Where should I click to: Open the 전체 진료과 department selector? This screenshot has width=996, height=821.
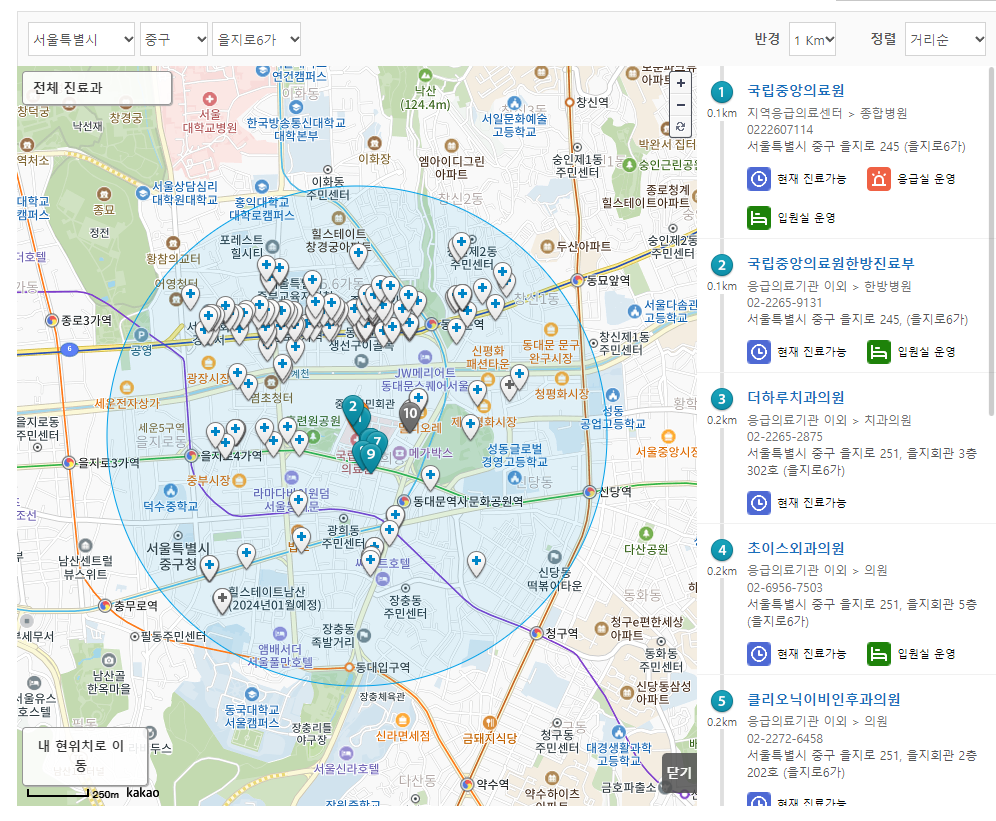coord(97,88)
